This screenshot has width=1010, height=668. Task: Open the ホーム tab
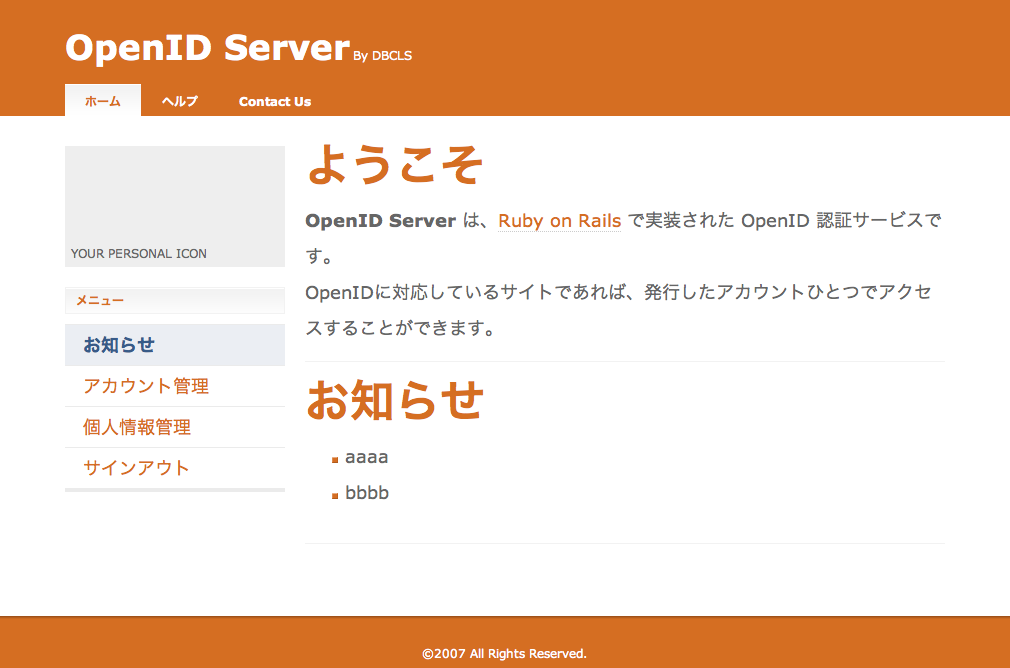103,100
